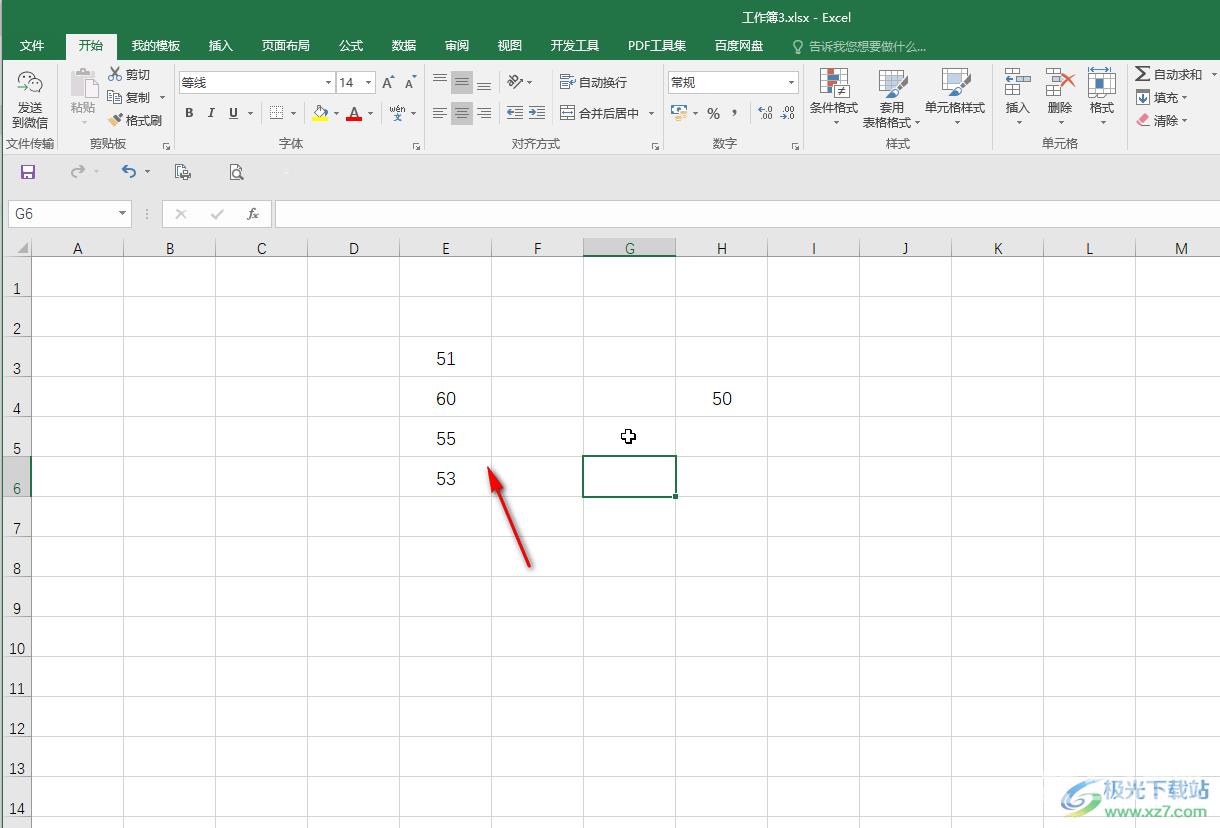Toggle Top Align
This screenshot has width=1220, height=828.
point(440,82)
